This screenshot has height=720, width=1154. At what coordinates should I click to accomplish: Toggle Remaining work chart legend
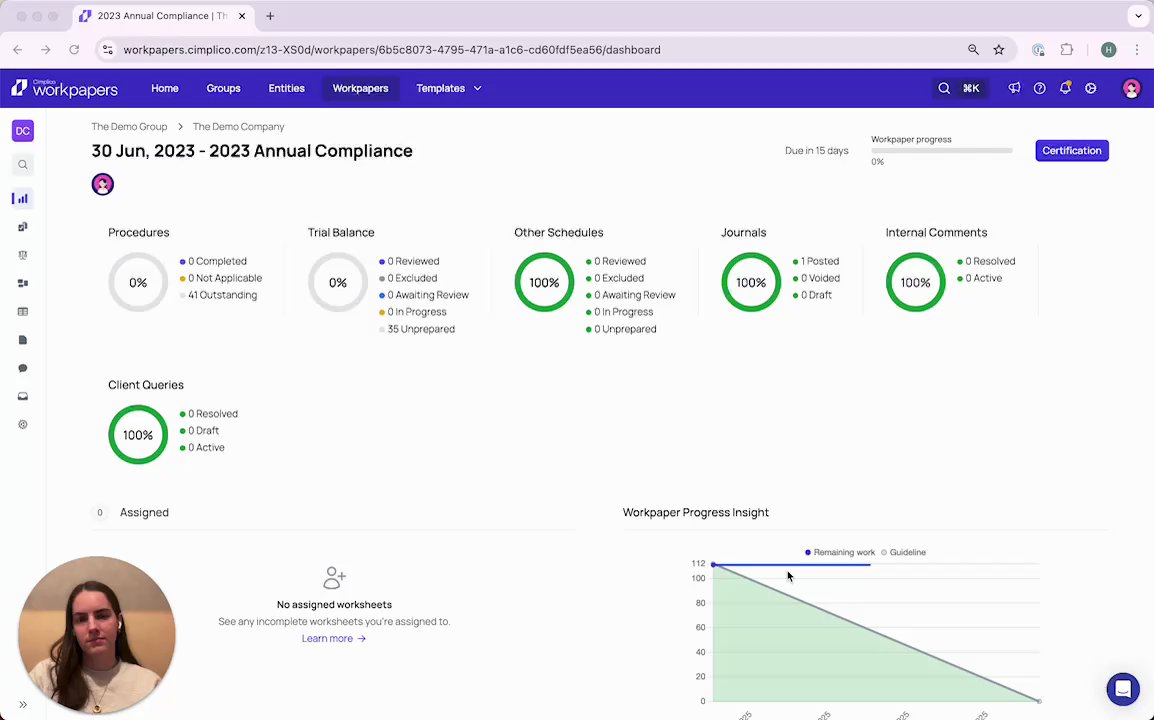[x=840, y=552]
